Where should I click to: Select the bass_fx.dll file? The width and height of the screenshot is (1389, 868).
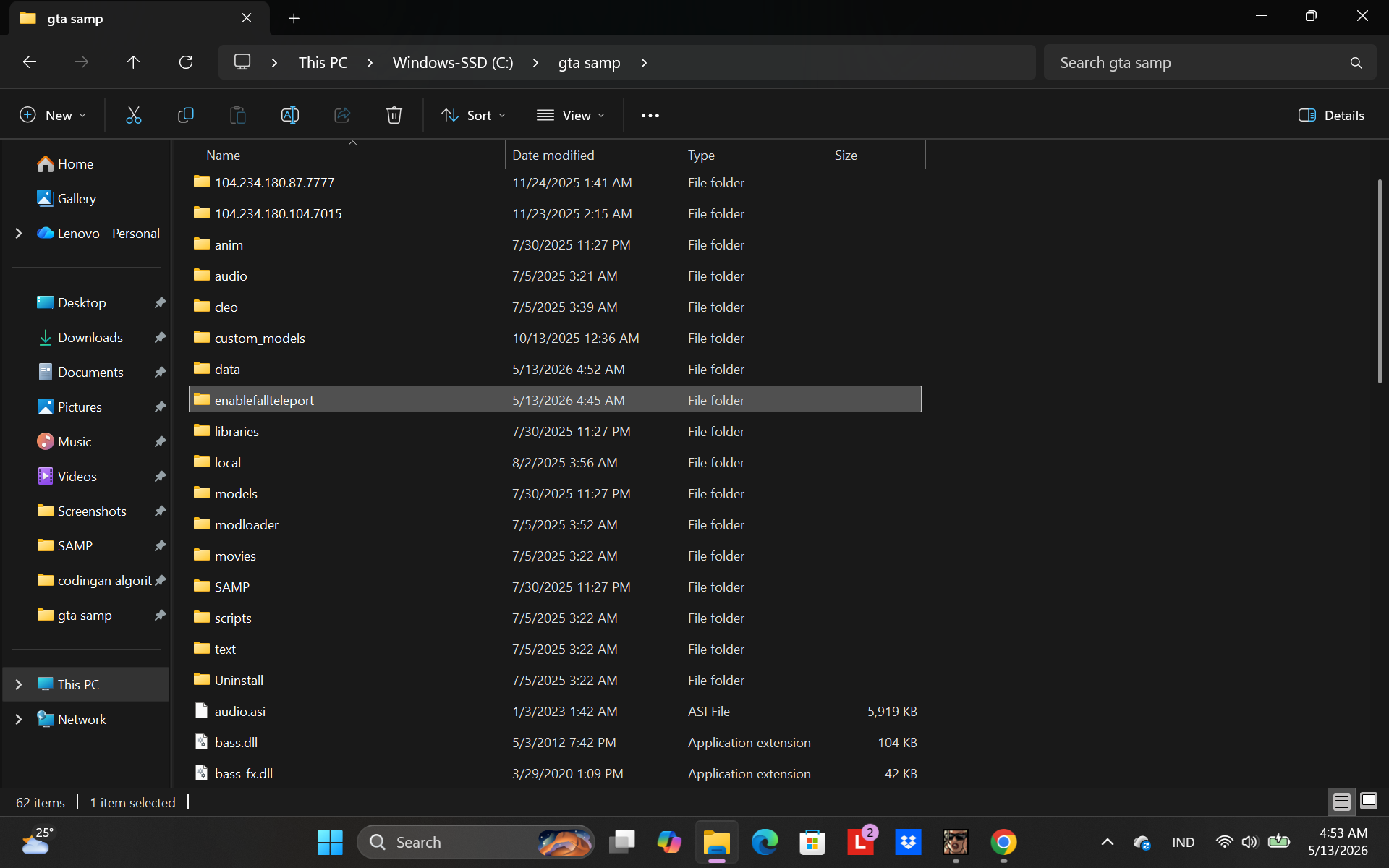[x=555, y=773]
